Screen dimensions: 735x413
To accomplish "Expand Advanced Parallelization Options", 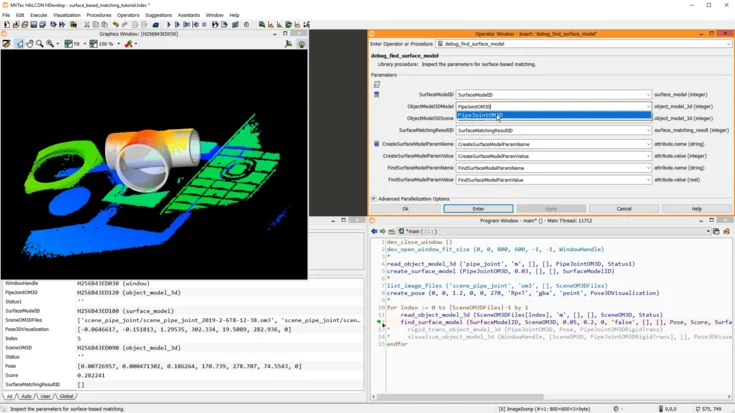I will [x=374, y=198].
